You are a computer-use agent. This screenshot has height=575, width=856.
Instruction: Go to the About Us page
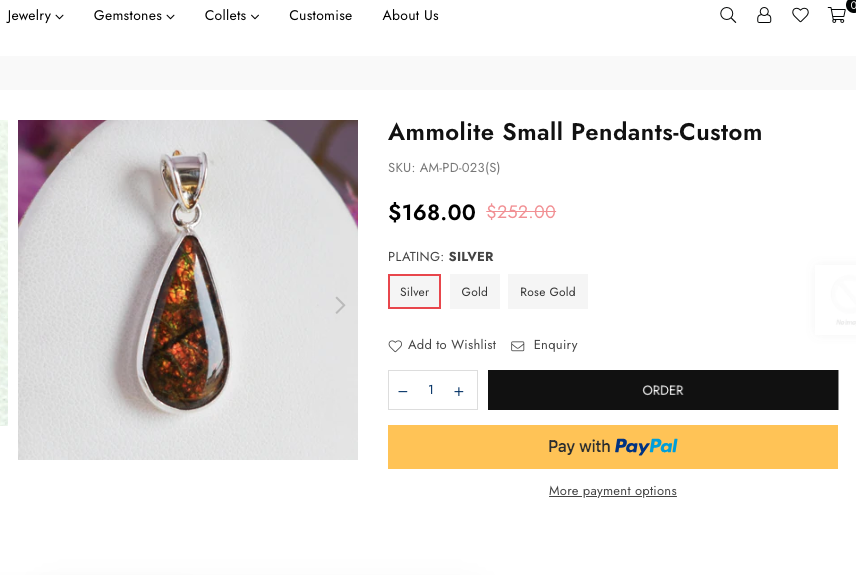pyautogui.click(x=410, y=16)
